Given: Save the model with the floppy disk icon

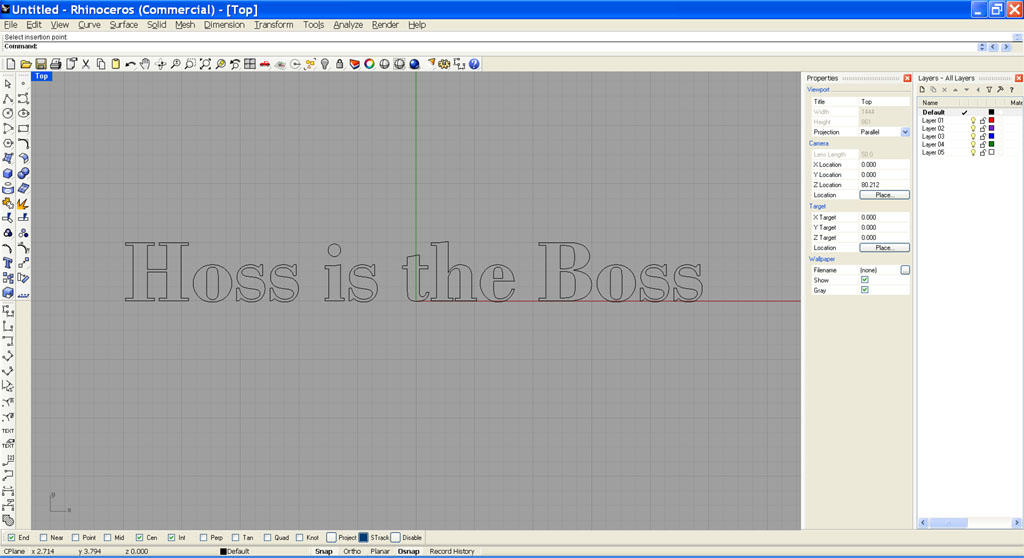Looking at the screenshot, I should coord(40,64).
